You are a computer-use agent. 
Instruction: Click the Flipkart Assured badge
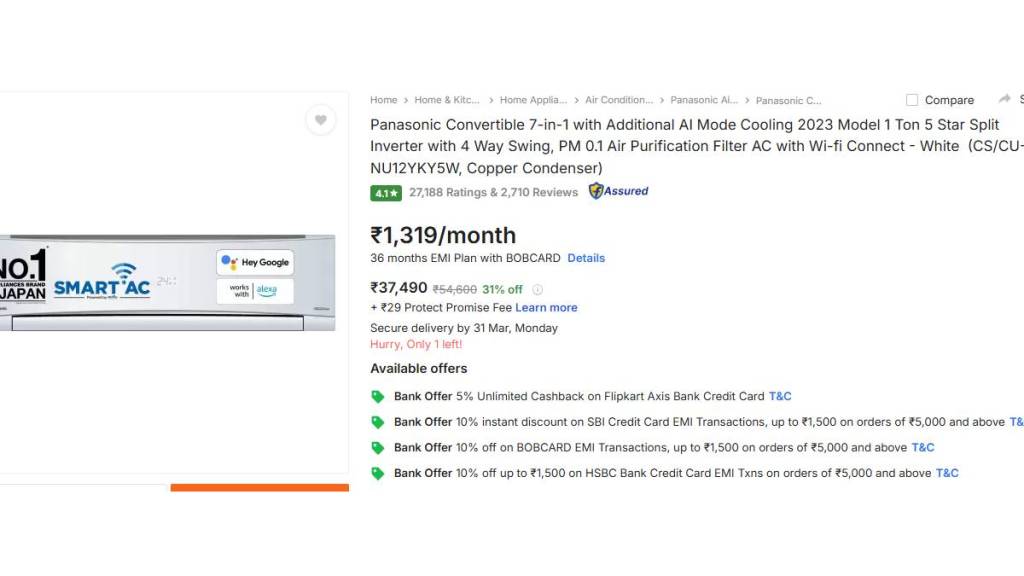(618, 191)
